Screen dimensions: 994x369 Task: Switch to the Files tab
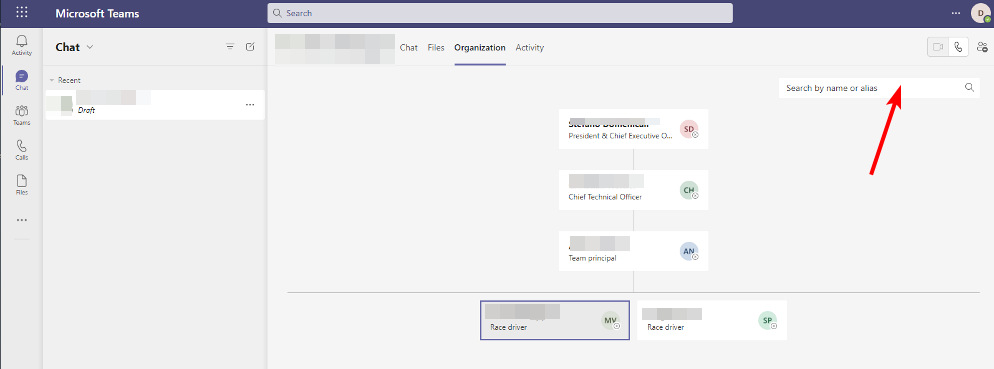point(436,48)
